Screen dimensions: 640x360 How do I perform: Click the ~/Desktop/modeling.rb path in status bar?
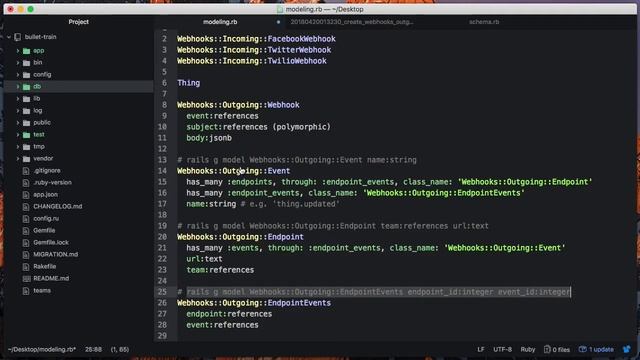pyautogui.click(x=42, y=350)
